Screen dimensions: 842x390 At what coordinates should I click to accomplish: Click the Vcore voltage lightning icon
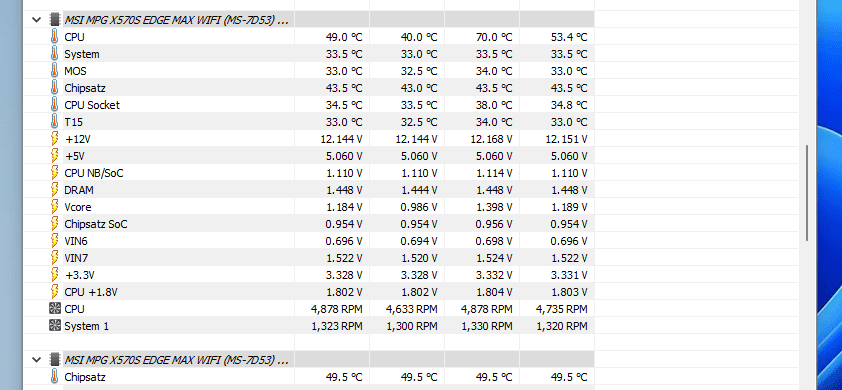(54, 207)
